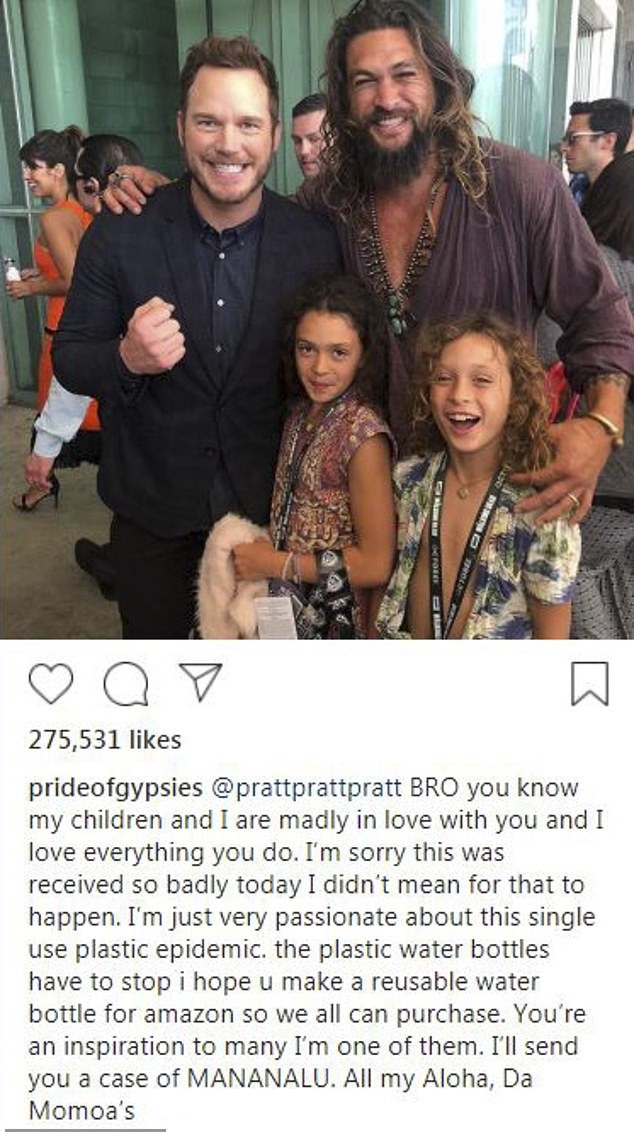The image size is (634, 1132).
Task: Like the post with the heart icon
Action: pos(51,683)
